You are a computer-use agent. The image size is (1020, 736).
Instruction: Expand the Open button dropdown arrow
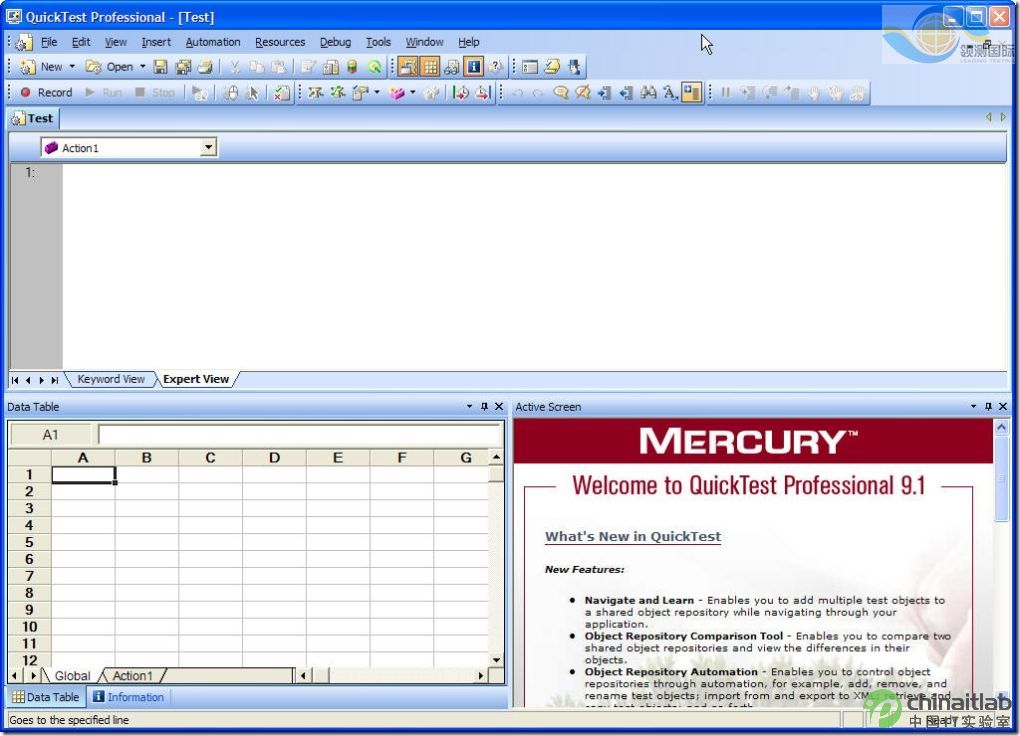(142, 66)
